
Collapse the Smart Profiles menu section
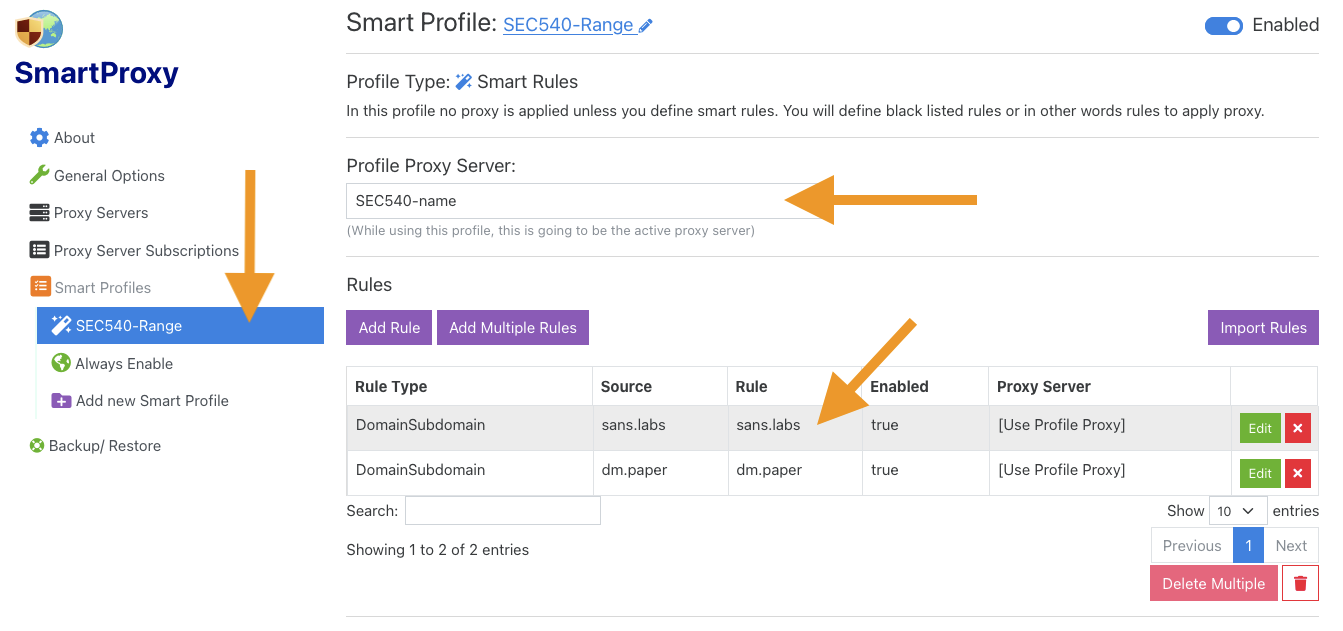(x=102, y=288)
